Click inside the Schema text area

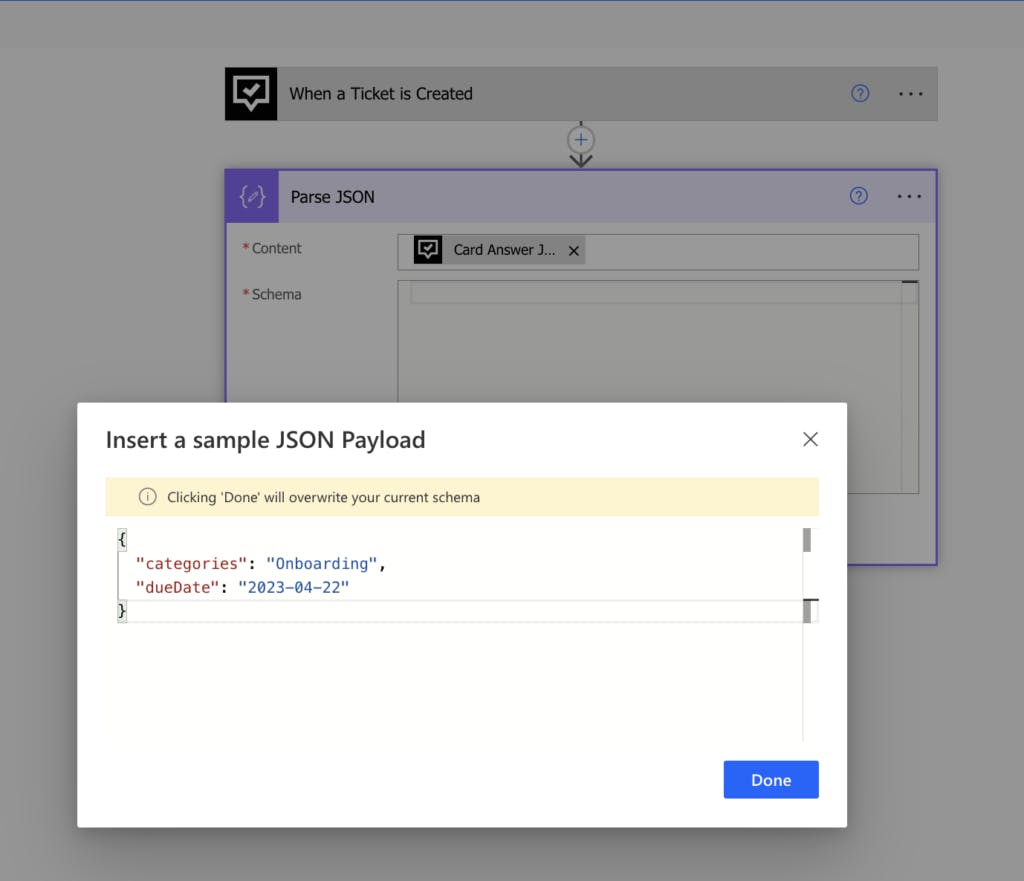pyautogui.click(x=650, y=350)
